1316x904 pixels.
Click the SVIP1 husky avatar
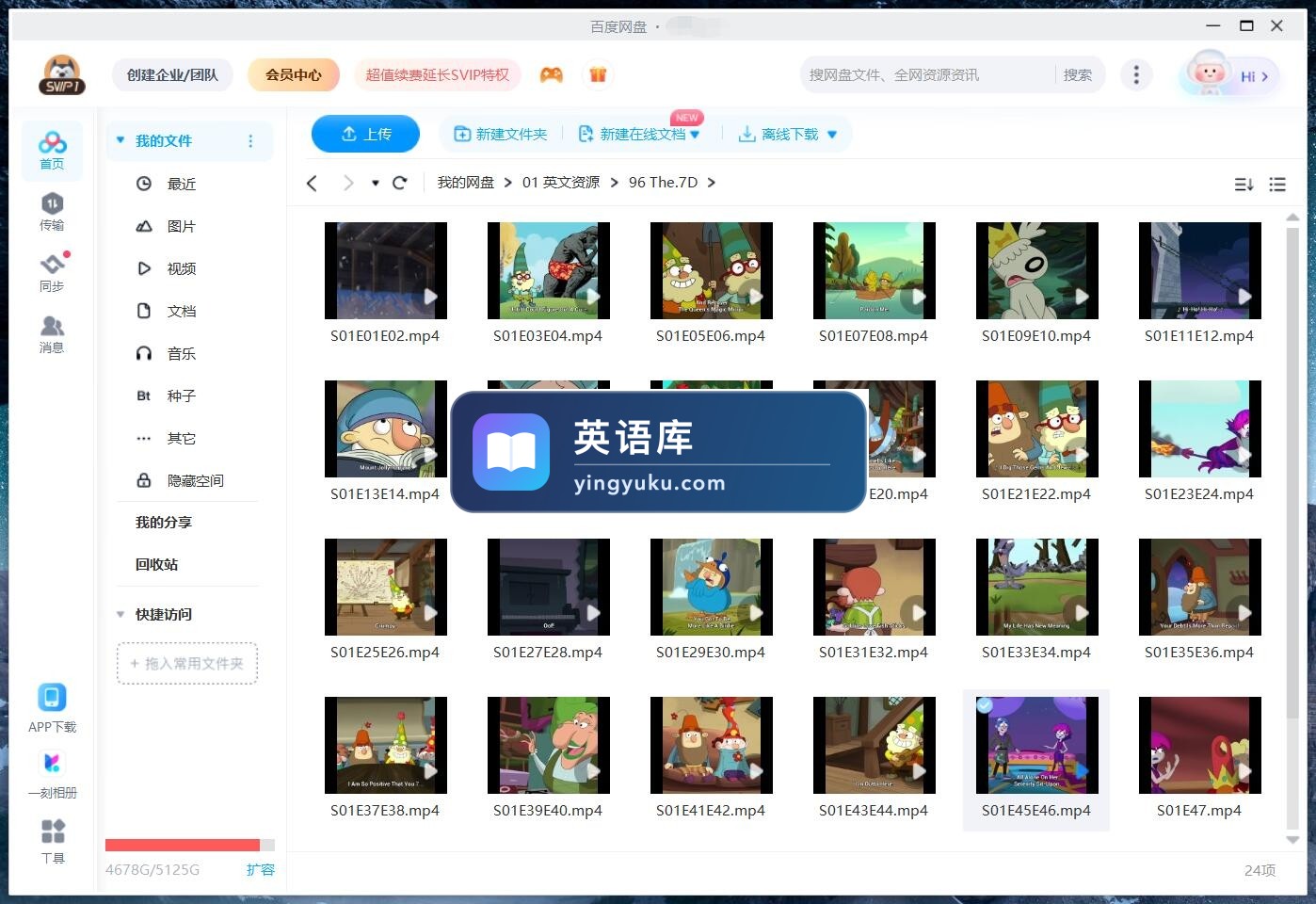(62, 74)
